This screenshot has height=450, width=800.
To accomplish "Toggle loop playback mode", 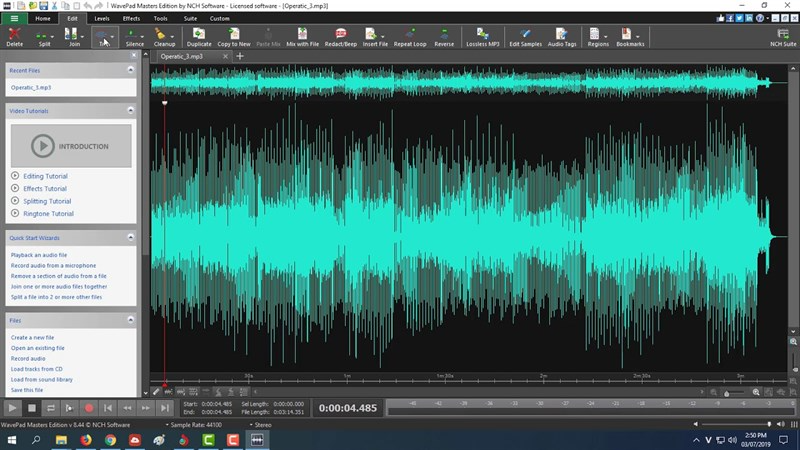I will pos(51,408).
